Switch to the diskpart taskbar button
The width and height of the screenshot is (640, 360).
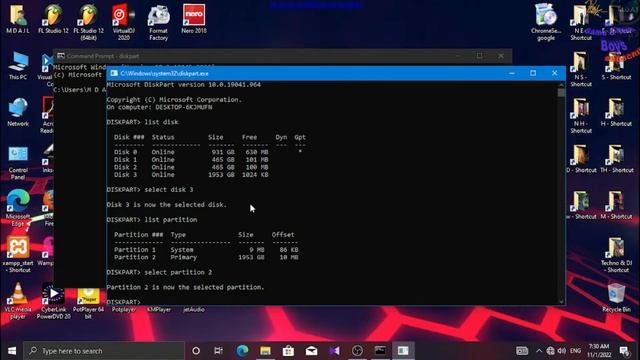[x=403, y=351]
